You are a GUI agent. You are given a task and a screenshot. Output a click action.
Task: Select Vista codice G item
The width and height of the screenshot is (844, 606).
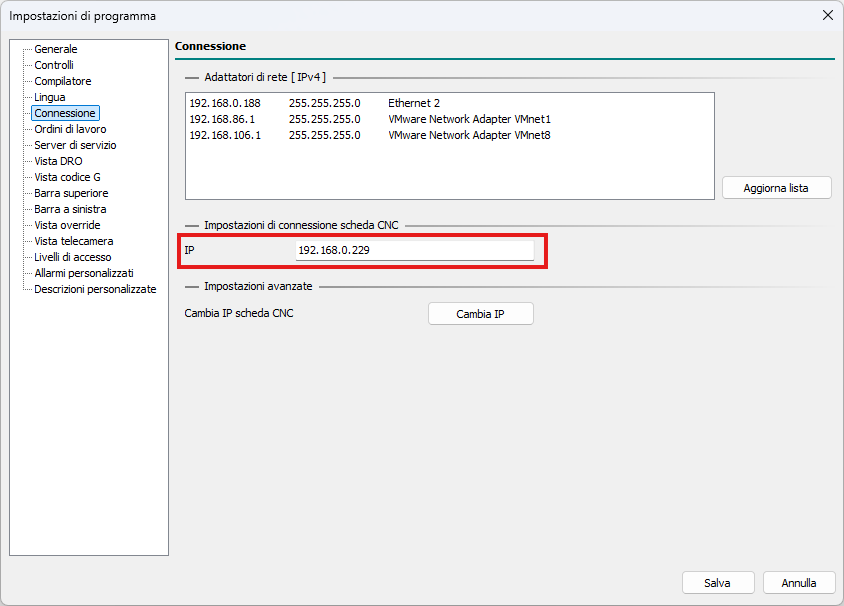(x=67, y=177)
